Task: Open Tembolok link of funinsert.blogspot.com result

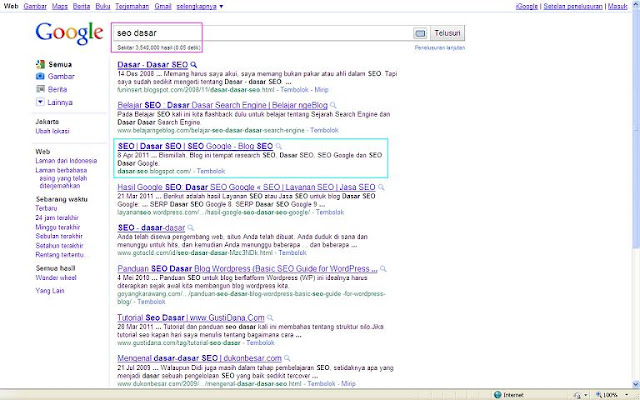Action: point(294,90)
